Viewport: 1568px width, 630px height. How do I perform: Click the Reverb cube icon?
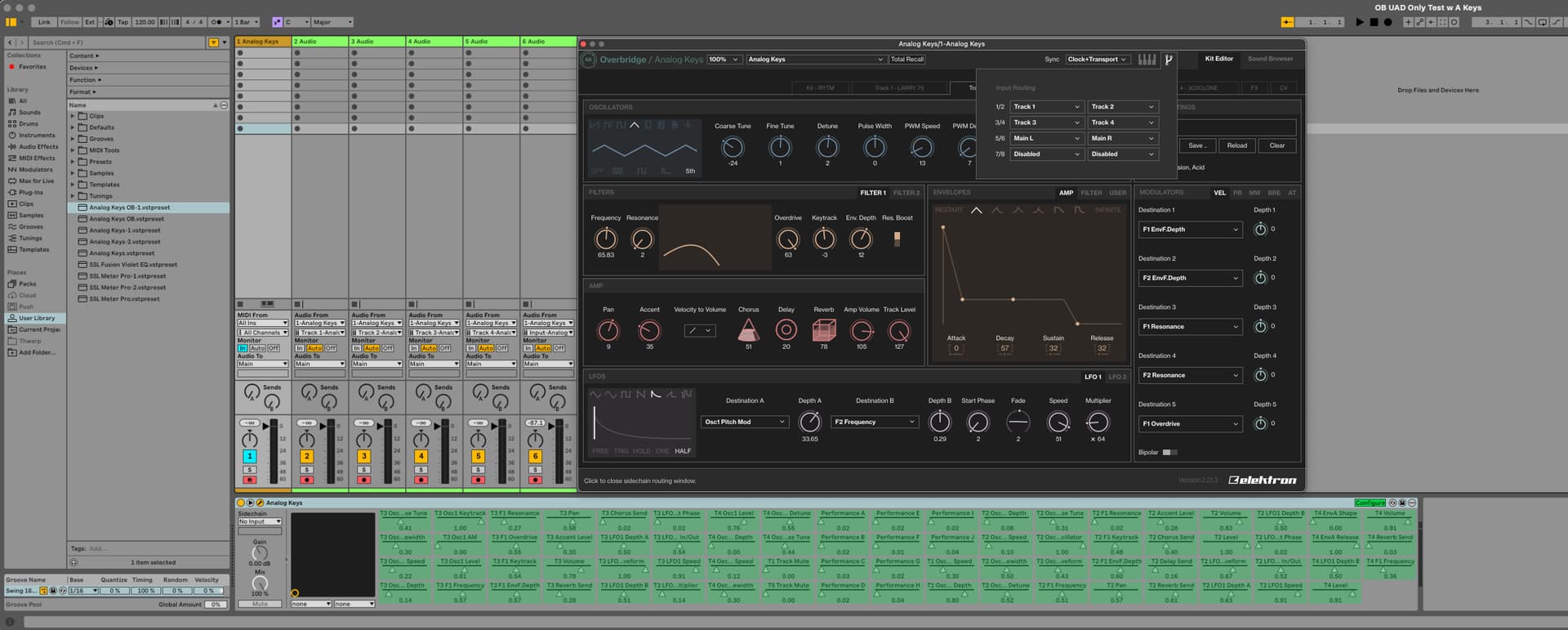pyautogui.click(x=824, y=330)
